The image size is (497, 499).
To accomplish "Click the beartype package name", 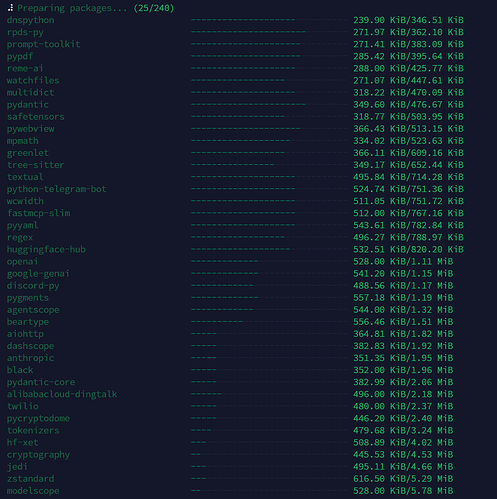I will [28, 322].
